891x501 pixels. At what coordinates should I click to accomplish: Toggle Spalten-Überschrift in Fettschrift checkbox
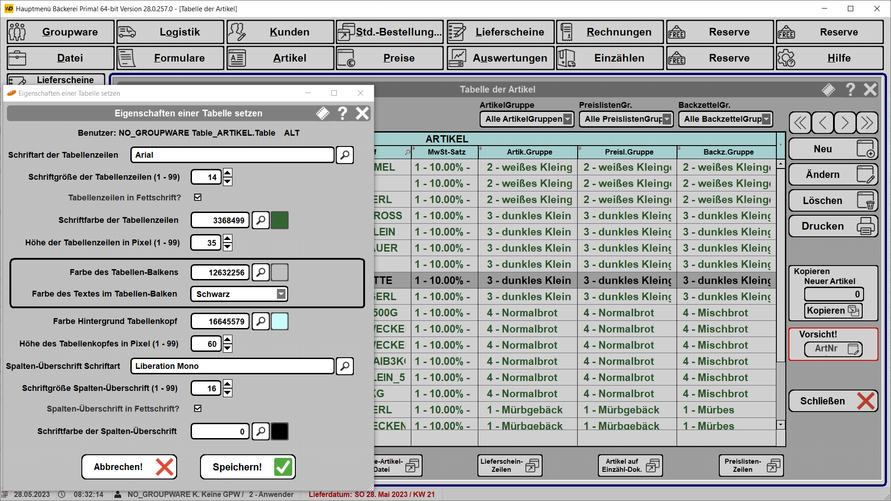point(198,409)
